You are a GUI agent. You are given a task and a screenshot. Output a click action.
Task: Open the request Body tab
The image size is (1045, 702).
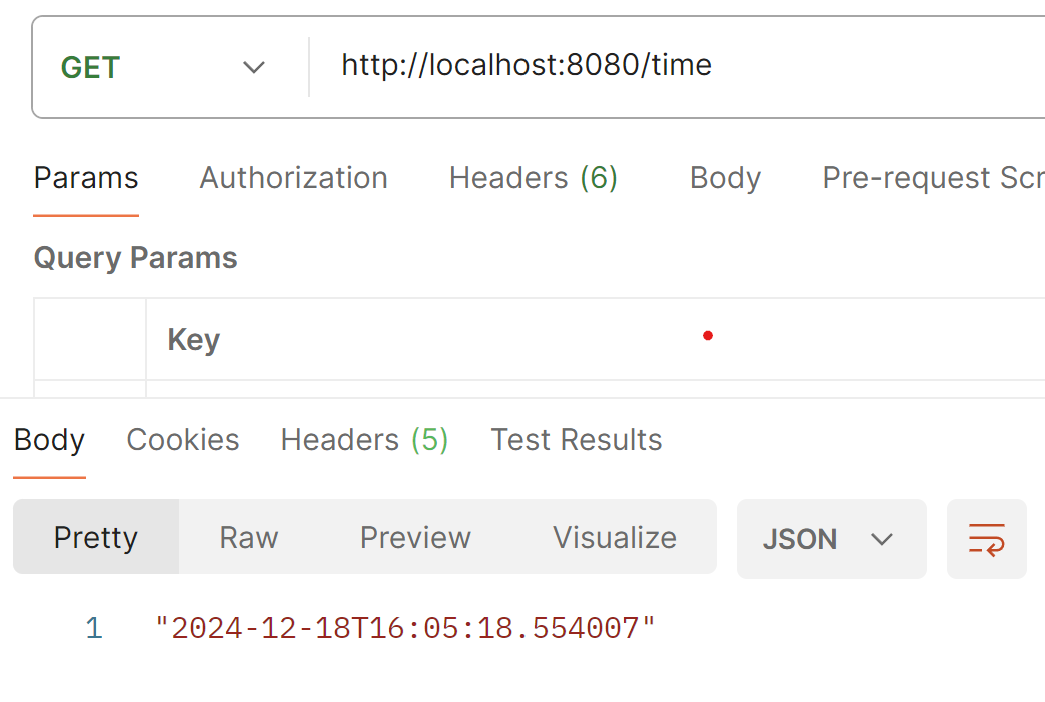(725, 178)
